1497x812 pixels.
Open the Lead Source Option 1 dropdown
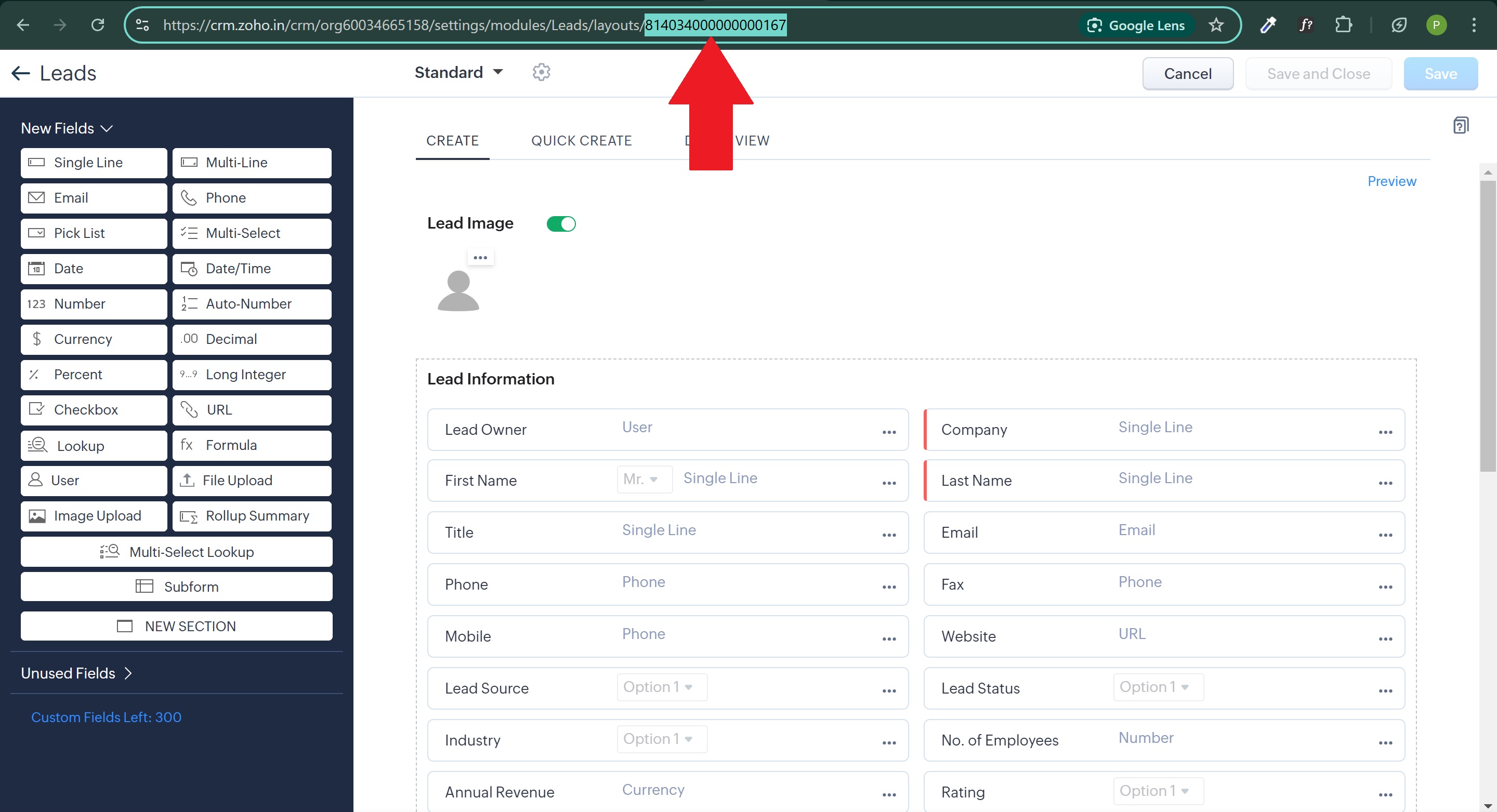coord(662,687)
